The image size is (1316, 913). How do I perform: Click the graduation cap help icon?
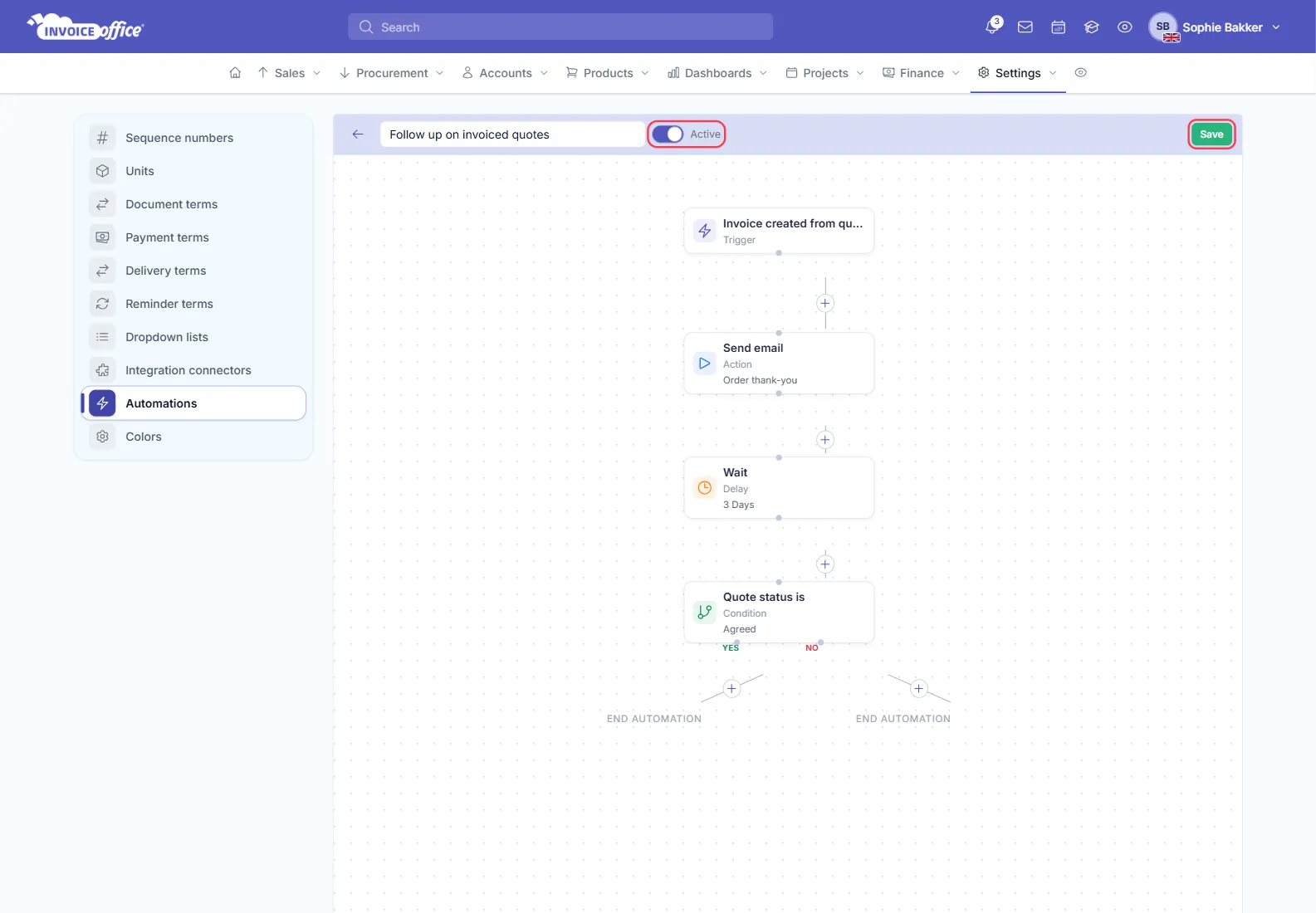tap(1092, 27)
